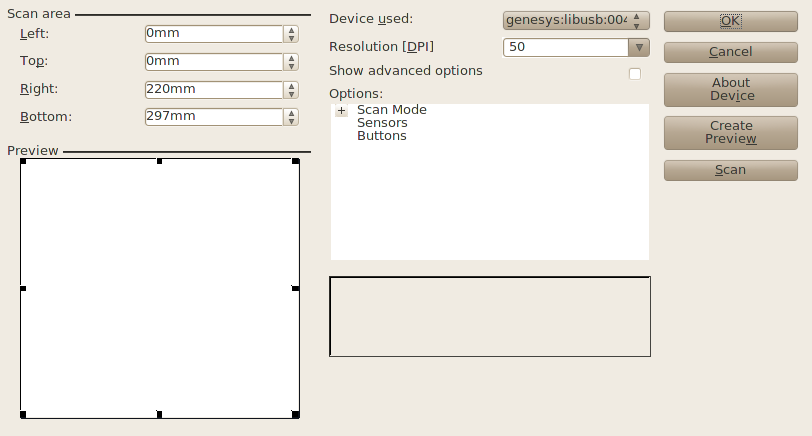
Task: Open the Device used dropdown
Action: 576,21
